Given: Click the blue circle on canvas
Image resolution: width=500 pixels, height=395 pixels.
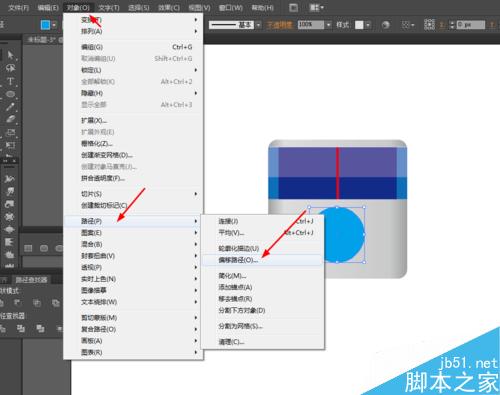Looking at the screenshot, I should coord(343,235).
